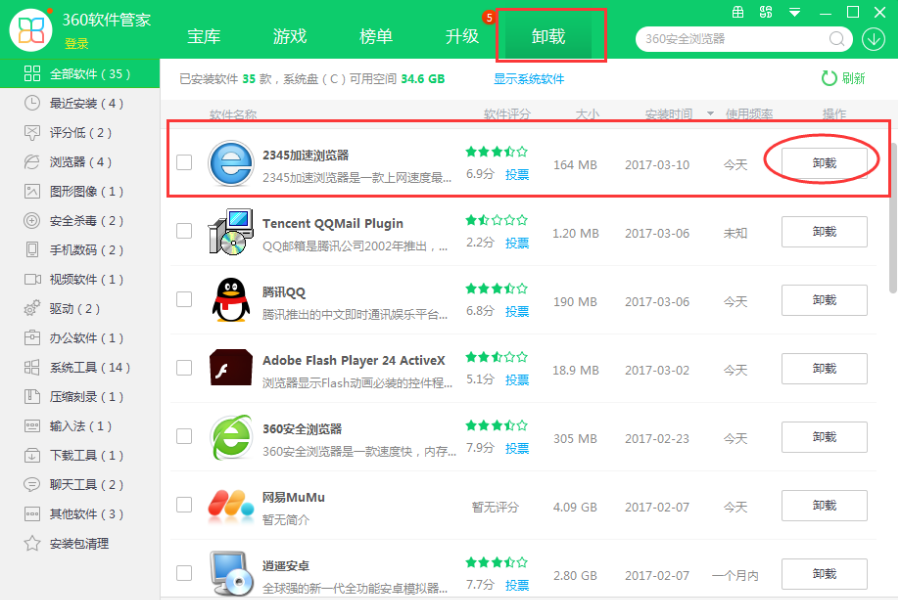Click the vertical scrollbar of software list

pos(893,218)
